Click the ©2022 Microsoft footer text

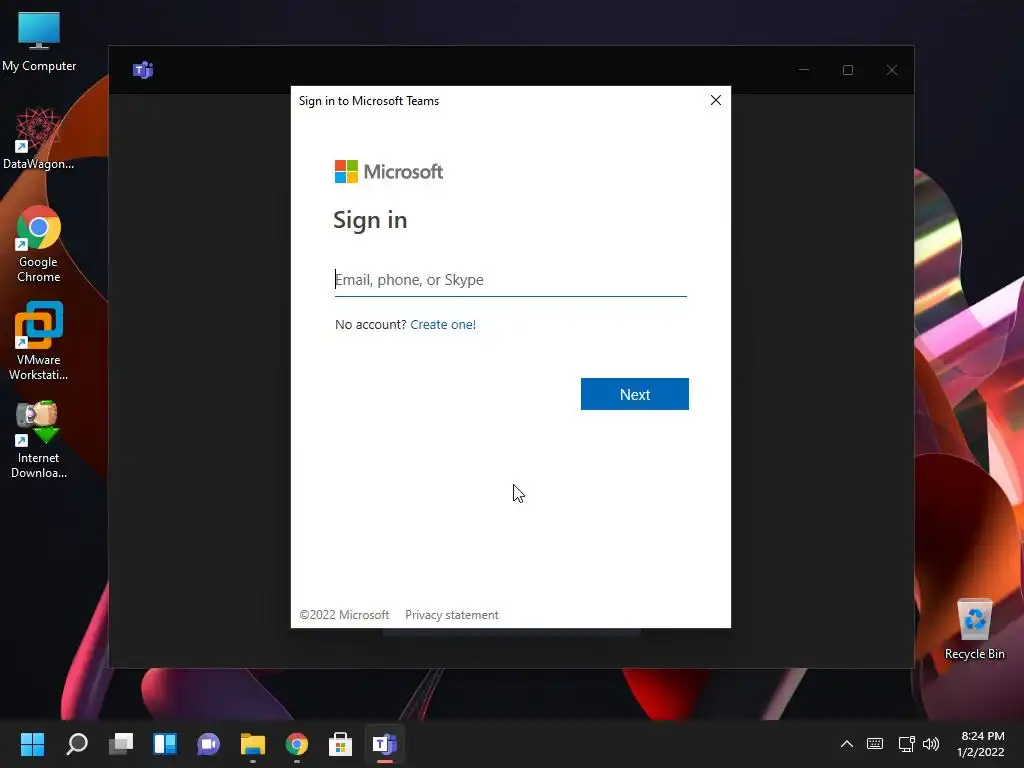[344, 615]
